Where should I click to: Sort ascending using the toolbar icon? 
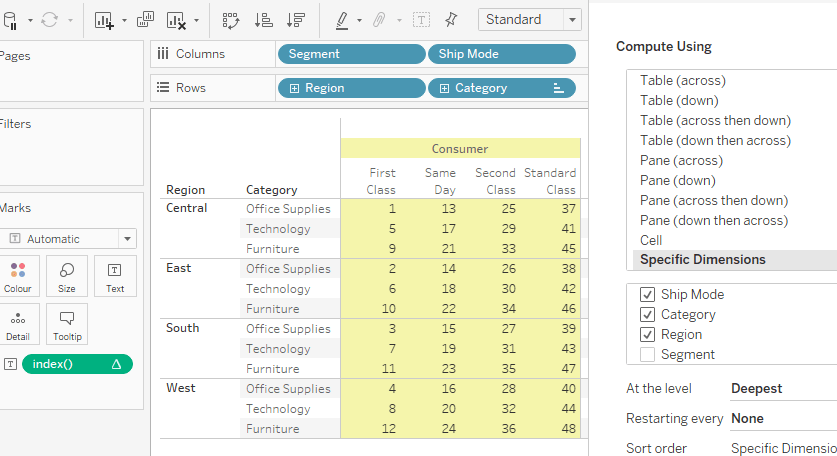[x=263, y=20]
